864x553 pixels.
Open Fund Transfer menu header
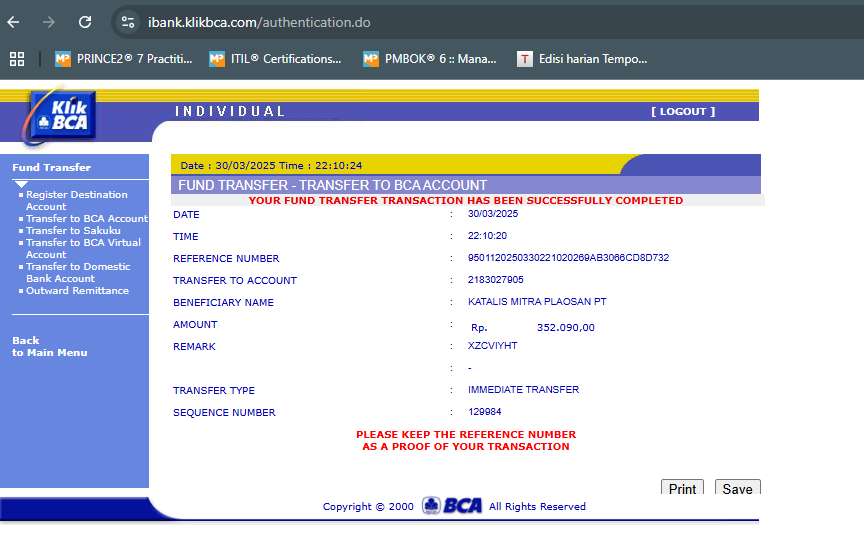tap(52, 167)
